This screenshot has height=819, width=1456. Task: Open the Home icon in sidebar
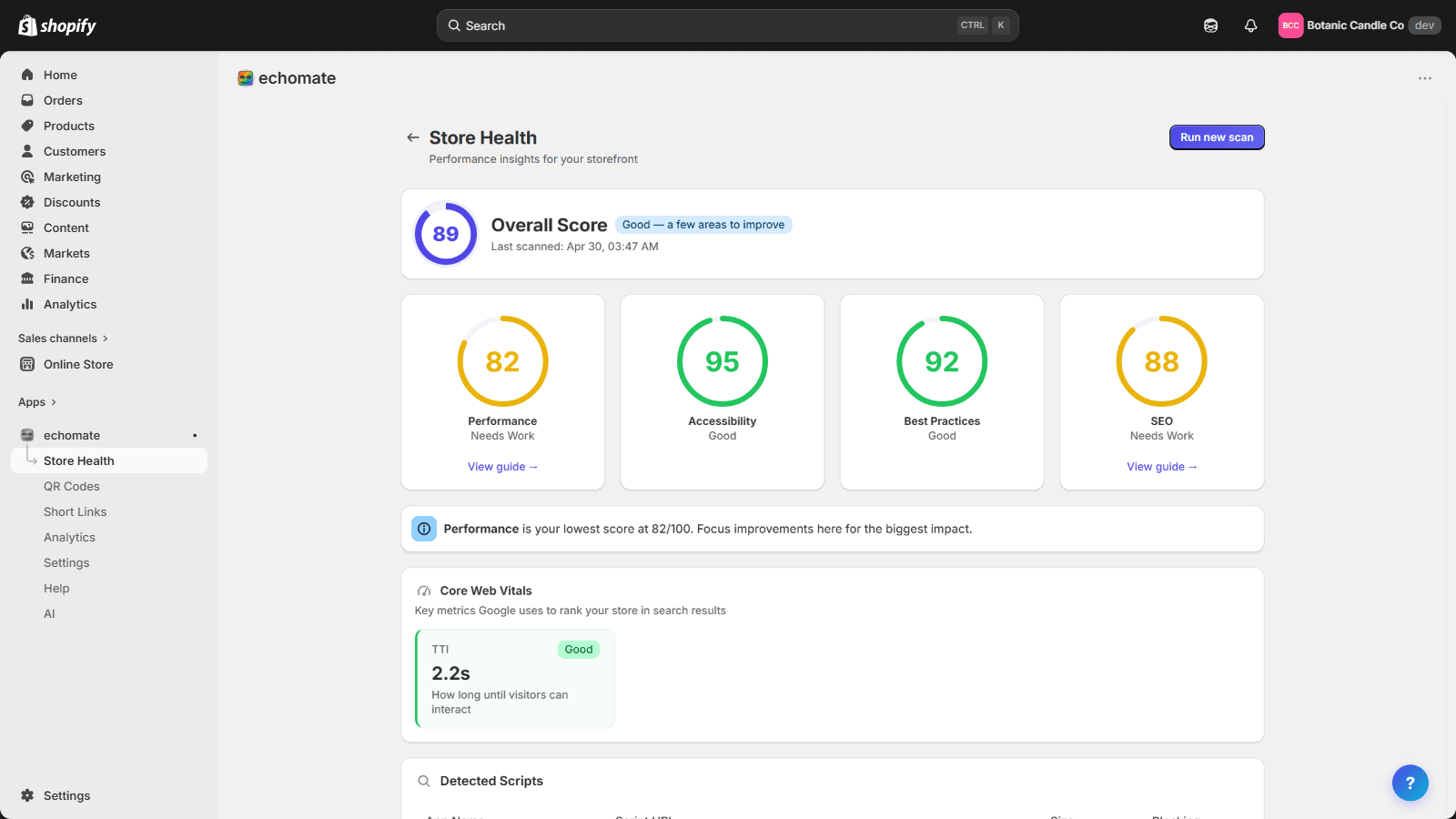[27, 75]
